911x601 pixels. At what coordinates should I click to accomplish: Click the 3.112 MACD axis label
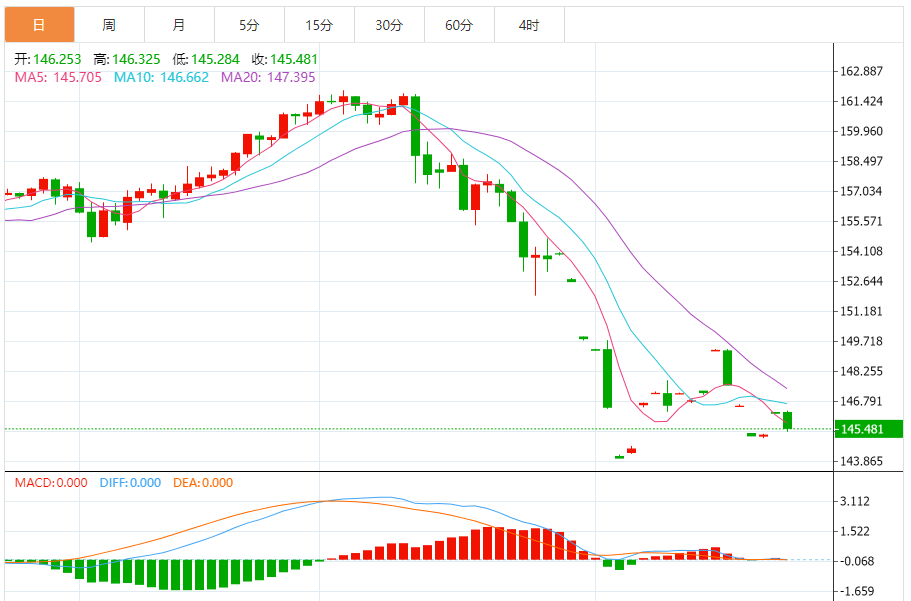click(x=855, y=501)
